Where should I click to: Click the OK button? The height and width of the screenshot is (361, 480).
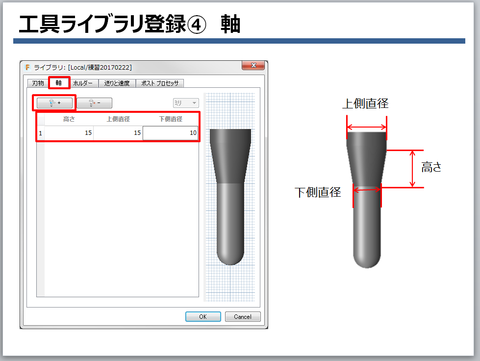point(203,317)
